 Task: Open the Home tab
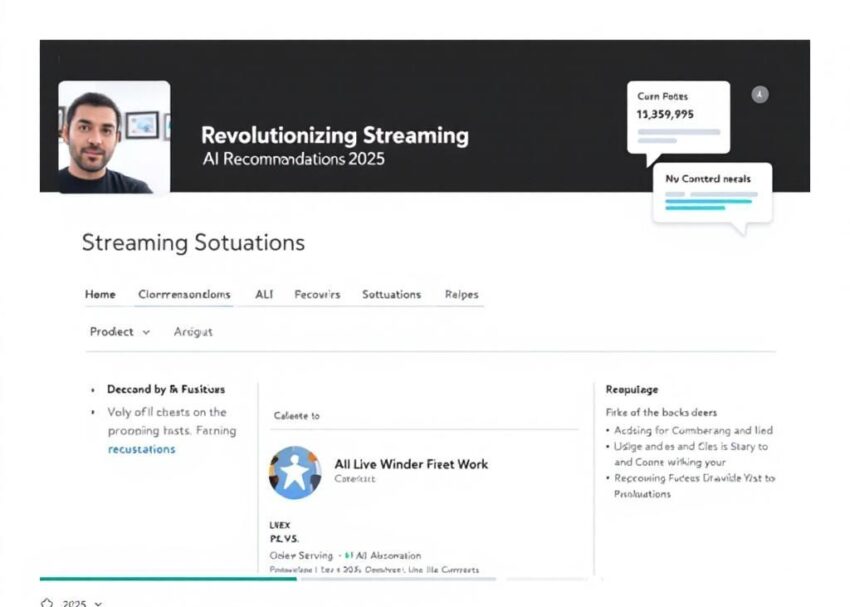click(x=100, y=294)
